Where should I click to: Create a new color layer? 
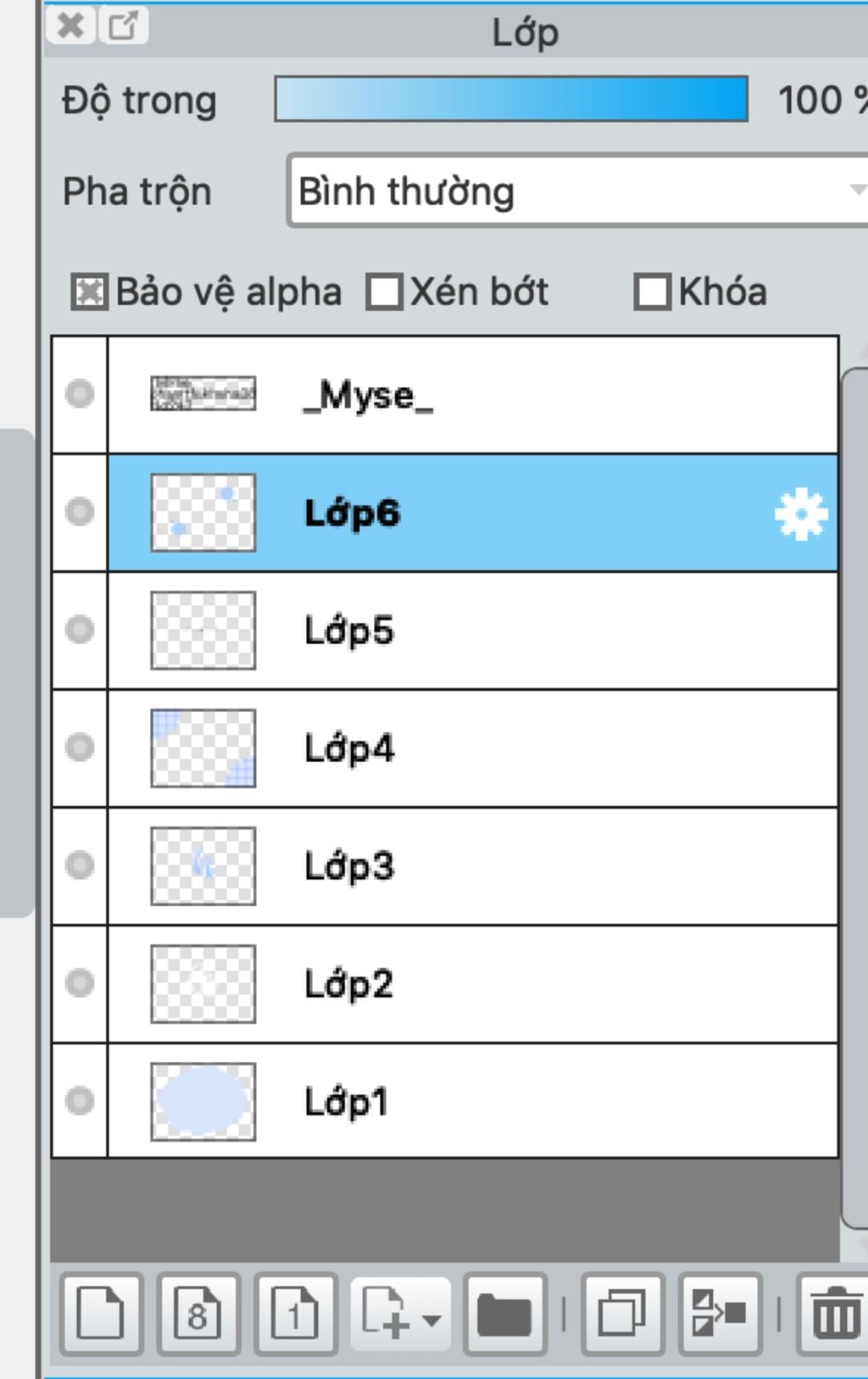pos(101,1315)
